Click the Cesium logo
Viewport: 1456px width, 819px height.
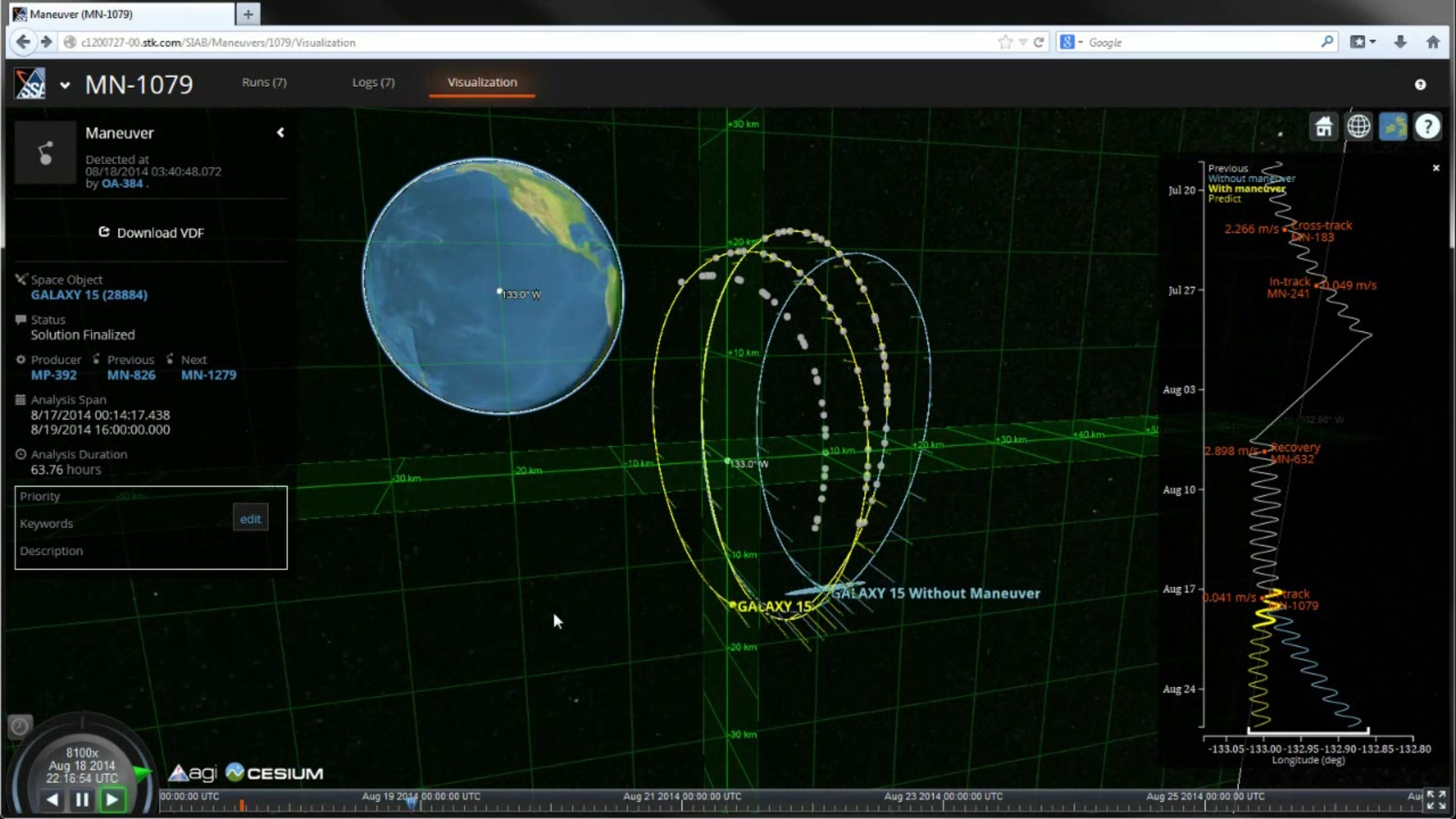click(x=275, y=773)
